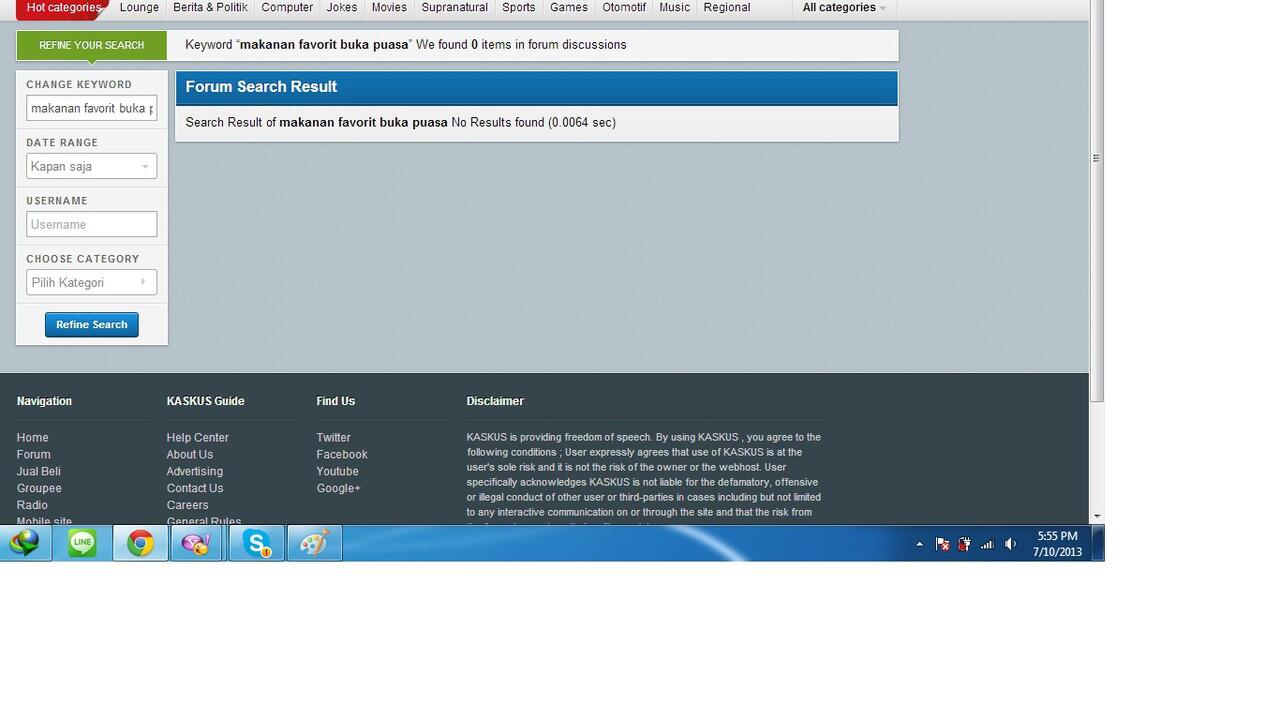The height and width of the screenshot is (720, 1280).
Task: Click the Refine Search button
Action: pos(92,324)
